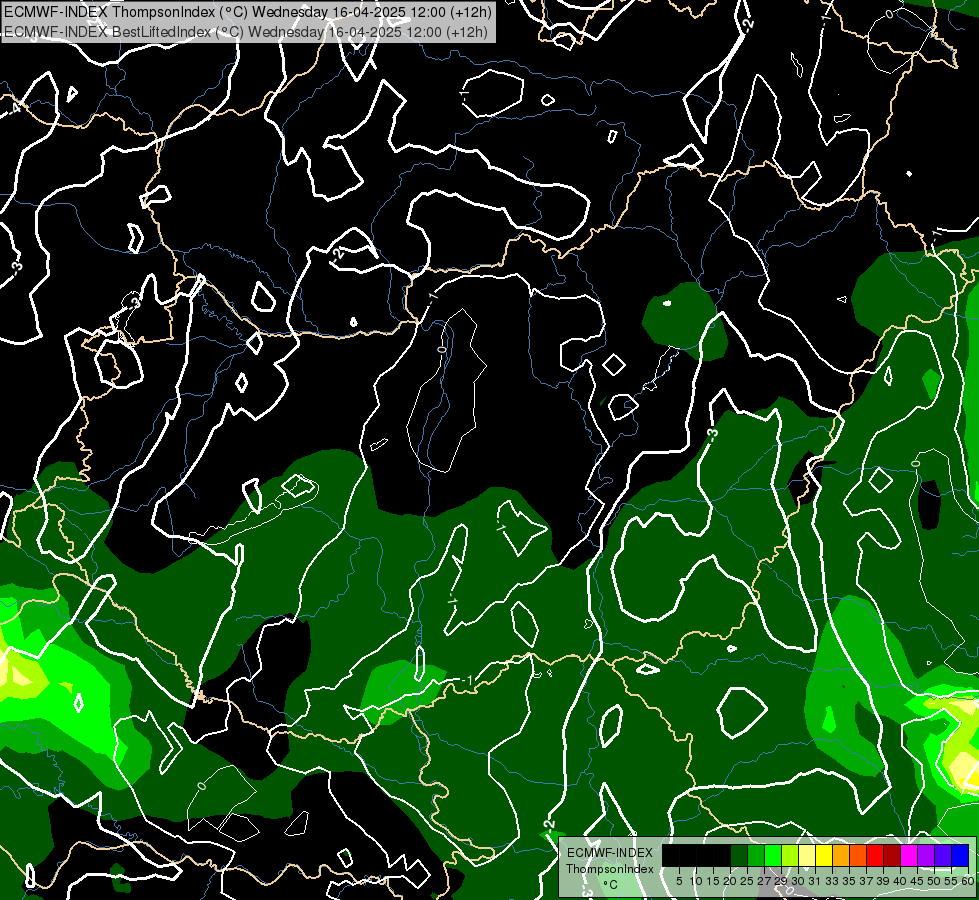Select the purple 45–50 legend swatch
The image size is (979, 900).
[x=926, y=855]
